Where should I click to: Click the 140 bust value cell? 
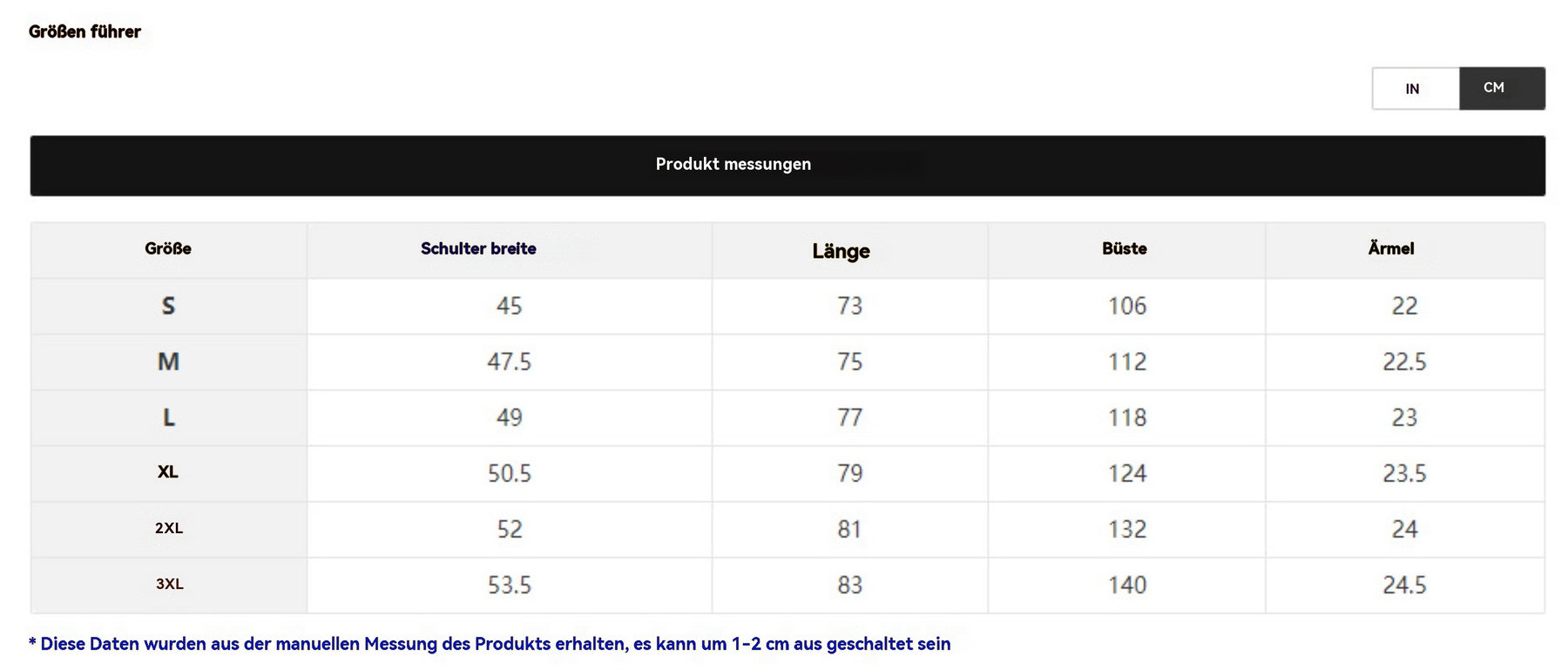click(x=1126, y=585)
